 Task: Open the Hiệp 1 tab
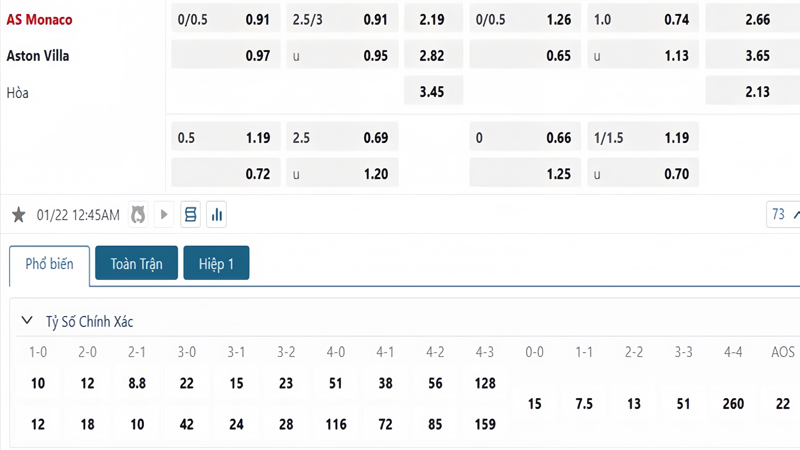[216, 264]
